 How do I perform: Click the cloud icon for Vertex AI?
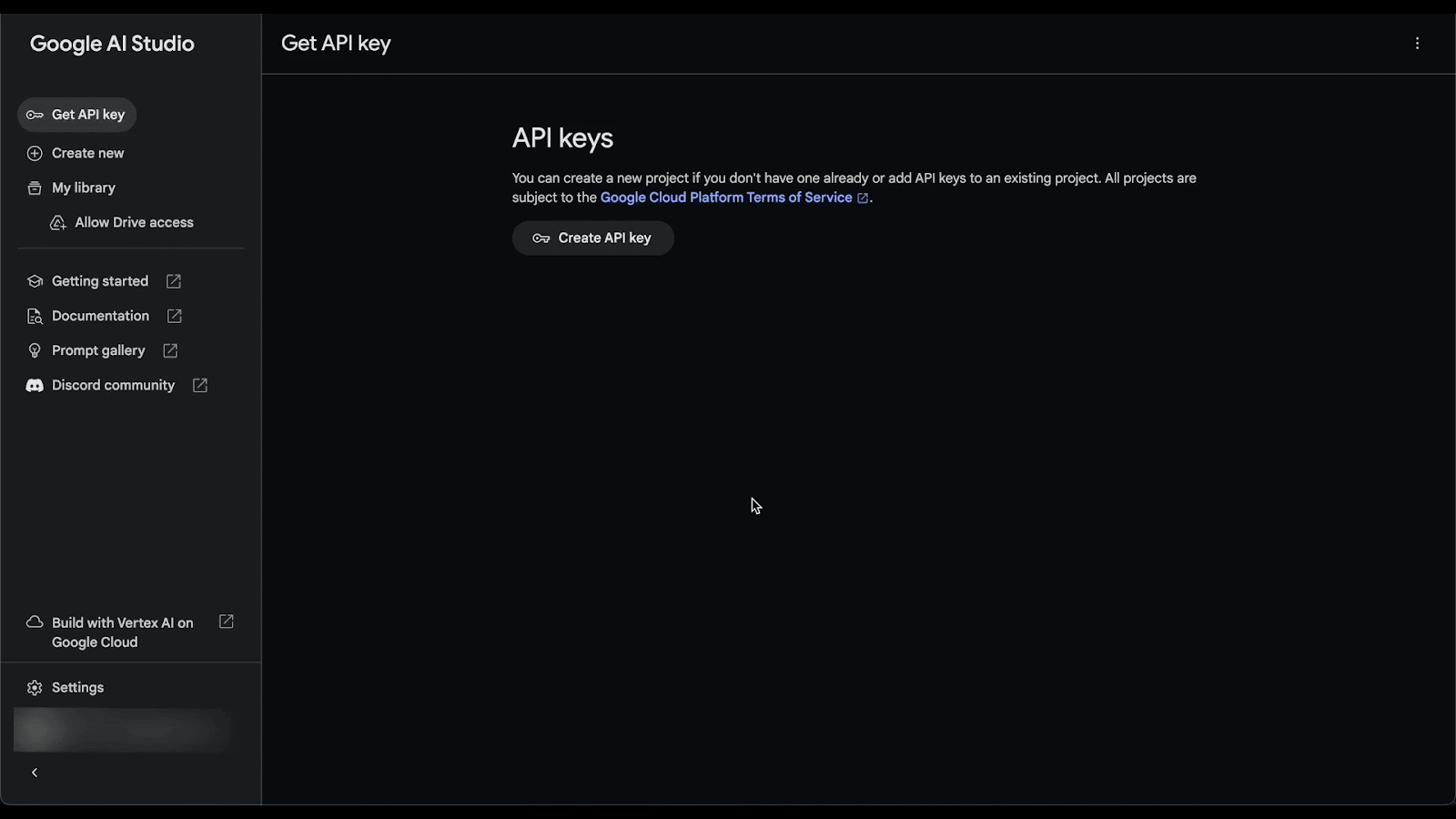click(35, 622)
